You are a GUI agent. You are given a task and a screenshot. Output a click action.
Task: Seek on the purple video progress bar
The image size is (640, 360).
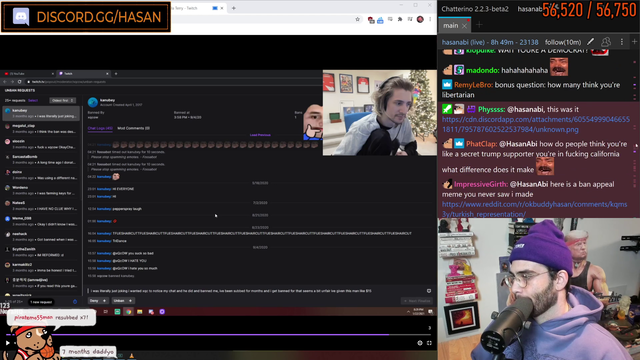pos(218,335)
